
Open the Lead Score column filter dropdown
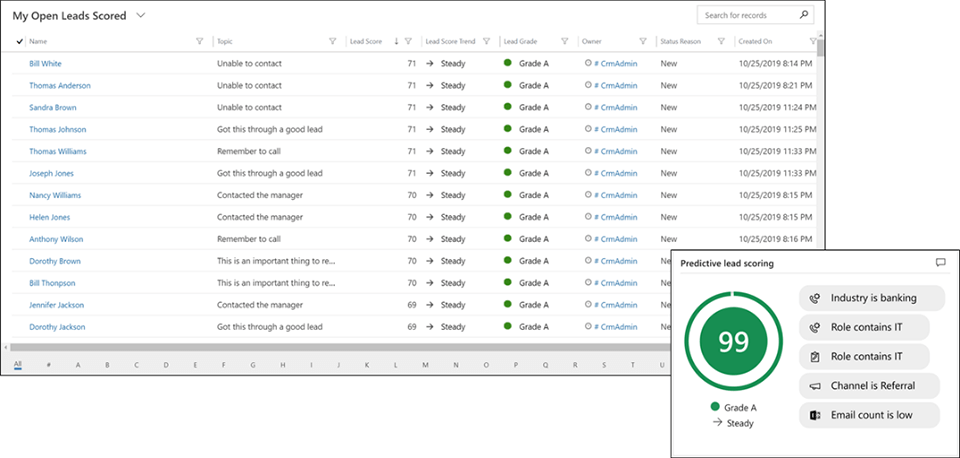pos(408,42)
